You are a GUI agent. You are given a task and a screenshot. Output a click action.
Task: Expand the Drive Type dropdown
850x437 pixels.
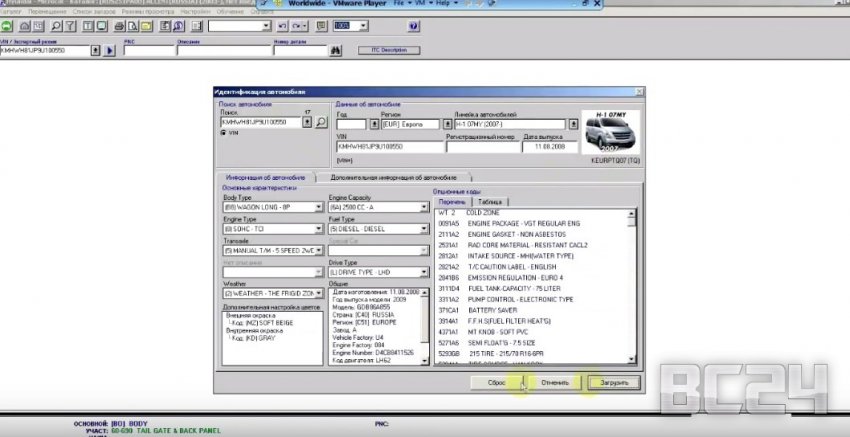pyautogui.click(x=425, y=273)
